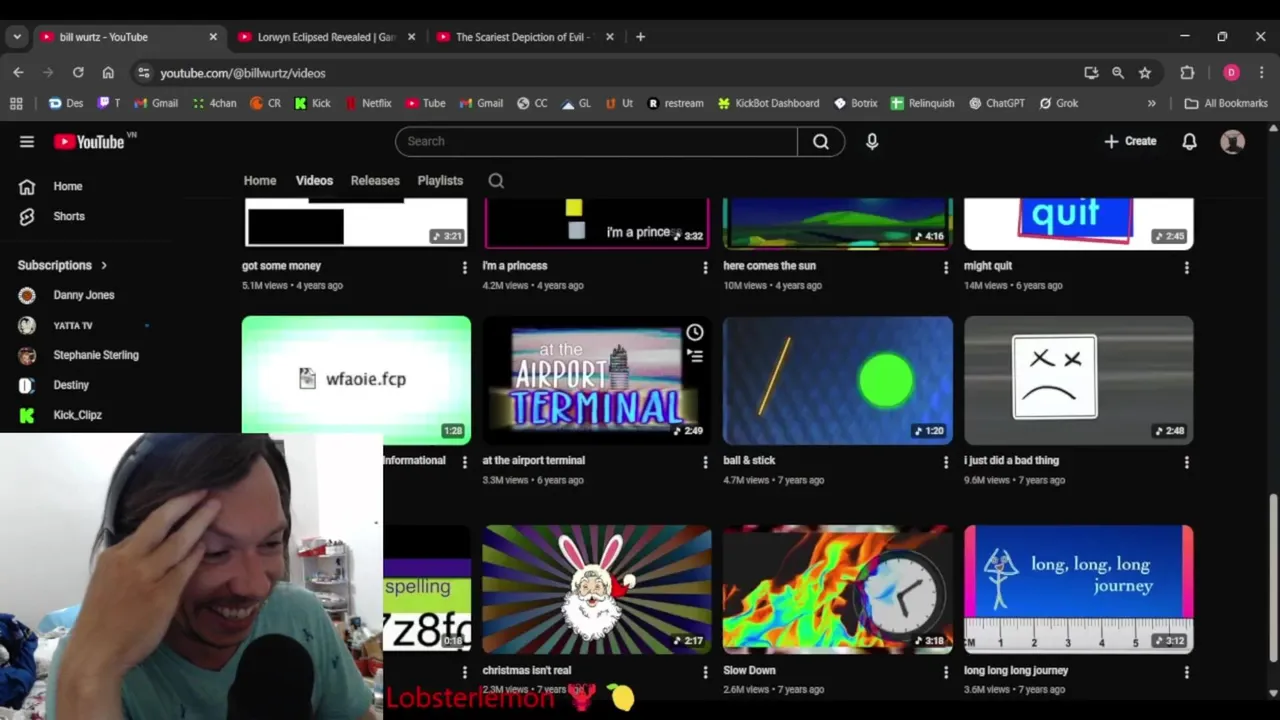This screenshot has width=1280, height=720.
Task: Open browser home page icon
Action: click(108, 72)
